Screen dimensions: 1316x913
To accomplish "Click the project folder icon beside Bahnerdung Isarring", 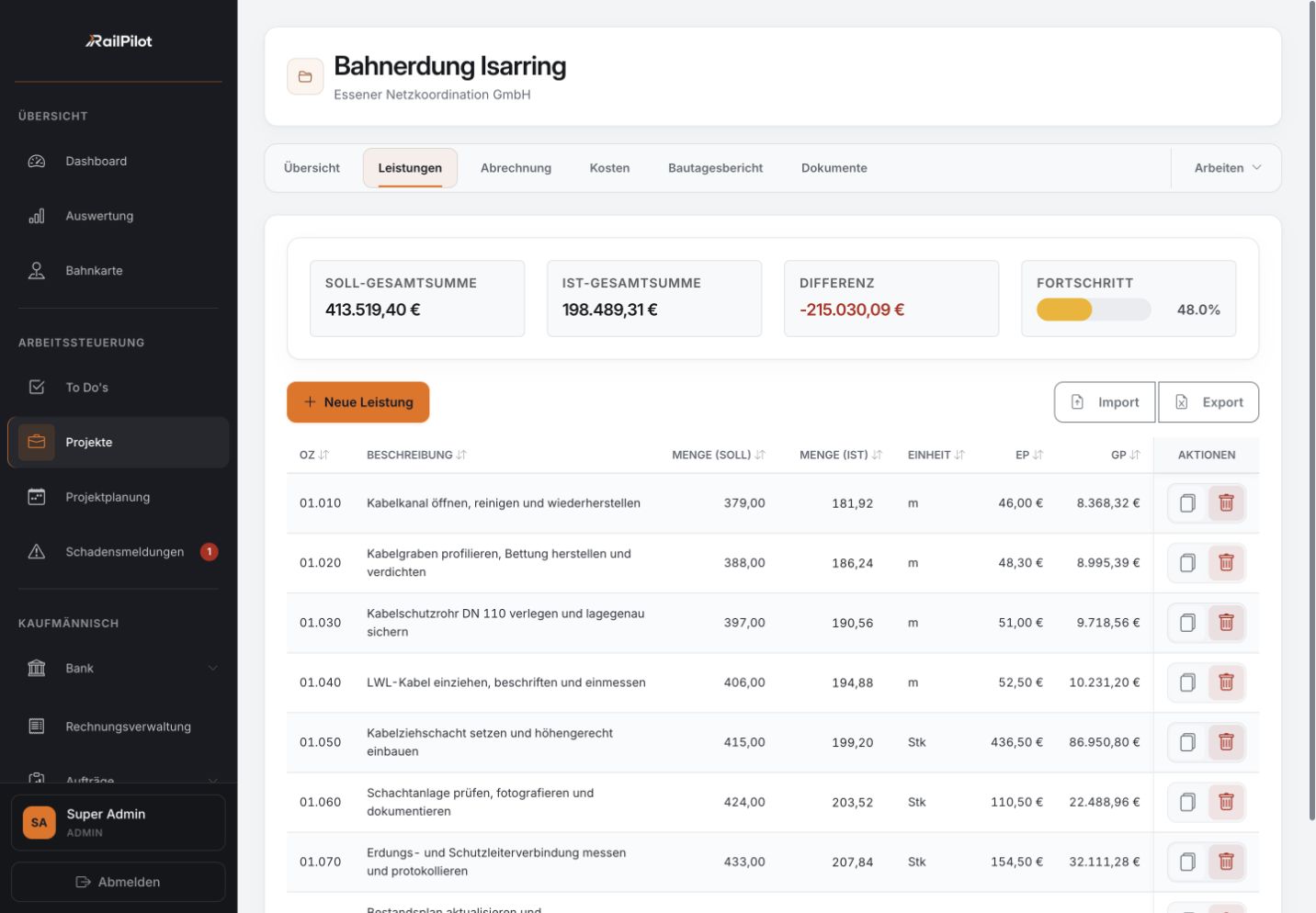I will [305, 77].
